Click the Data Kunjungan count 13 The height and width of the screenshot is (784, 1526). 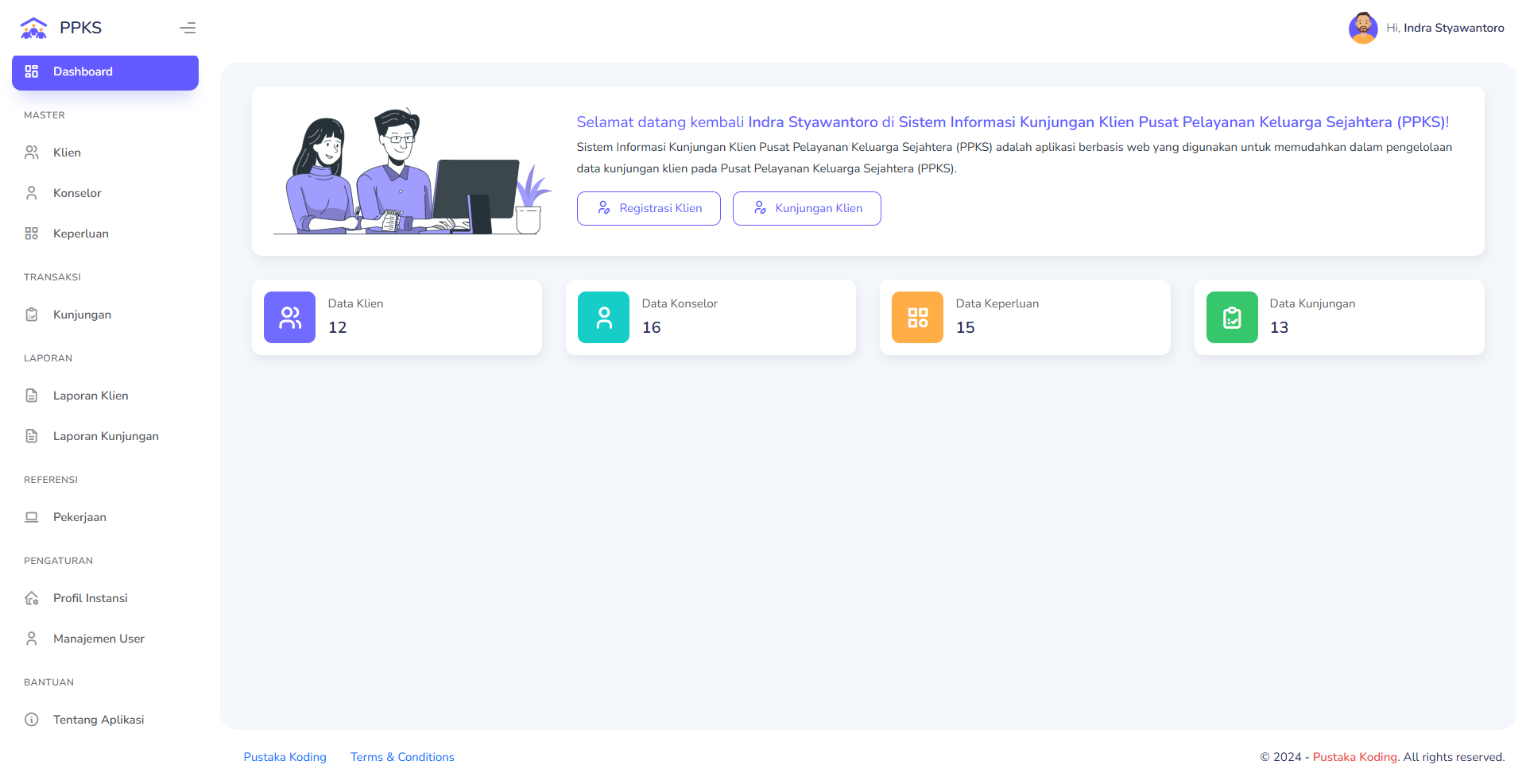(1280, 327)
